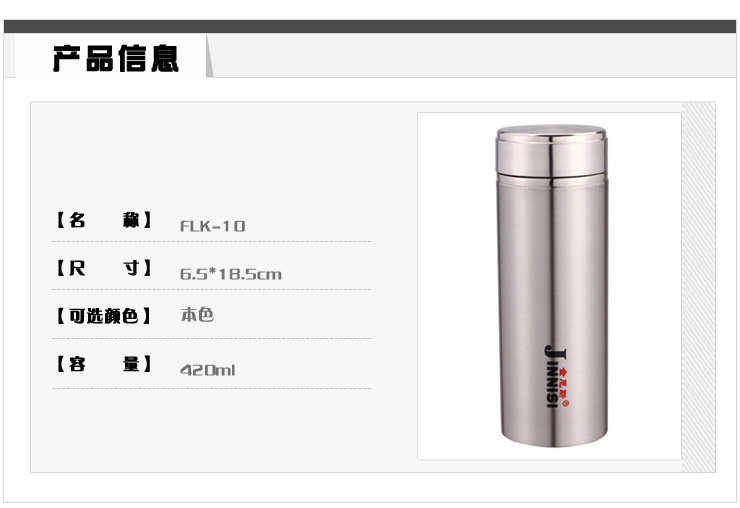This screenshot has height=508, width=740.
Task: Click the 420ml capacity value
Action: (x=208, y=370)
